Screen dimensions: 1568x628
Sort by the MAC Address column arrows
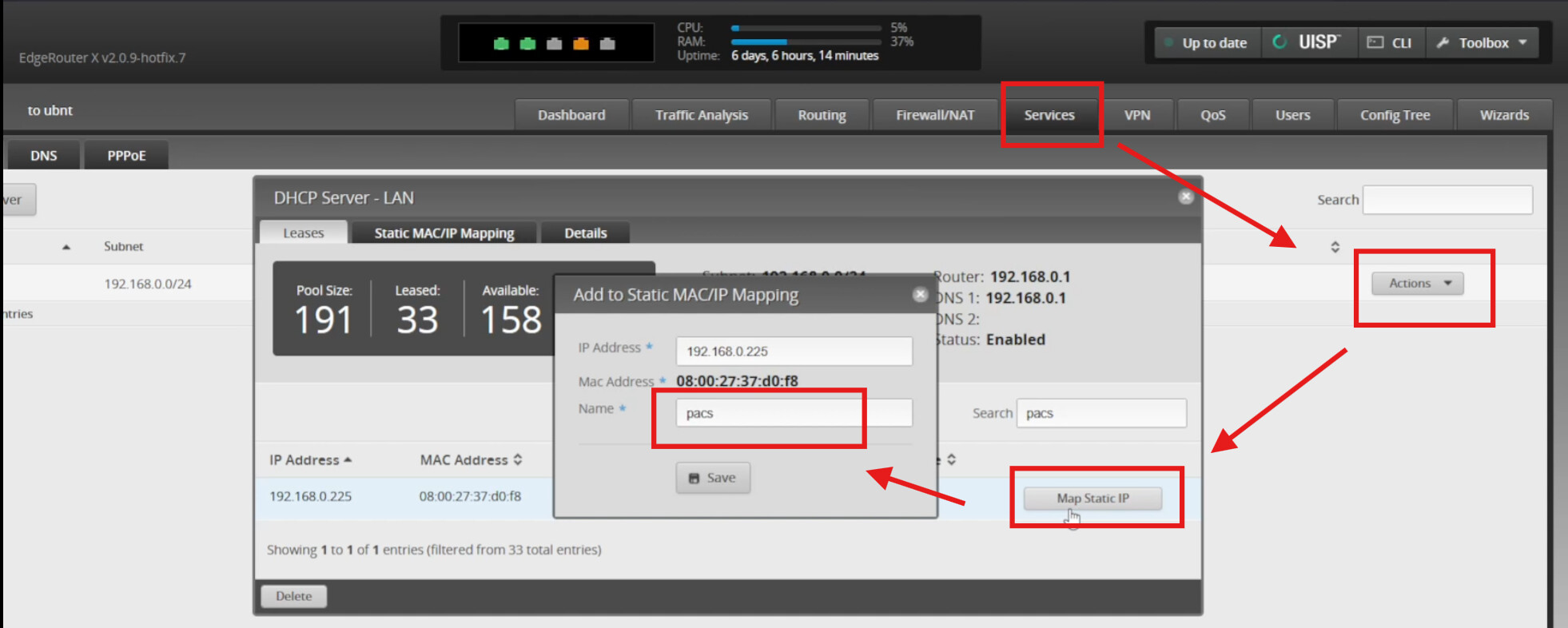click(518, 459)
